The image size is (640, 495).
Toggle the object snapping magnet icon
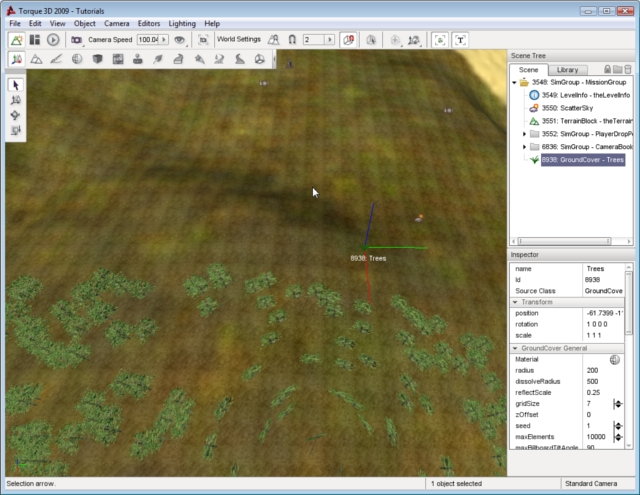click(292, 40)
